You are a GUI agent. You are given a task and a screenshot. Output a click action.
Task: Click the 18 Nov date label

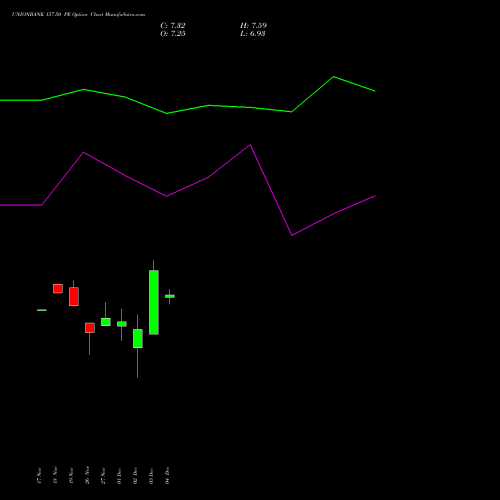point(55,475)
